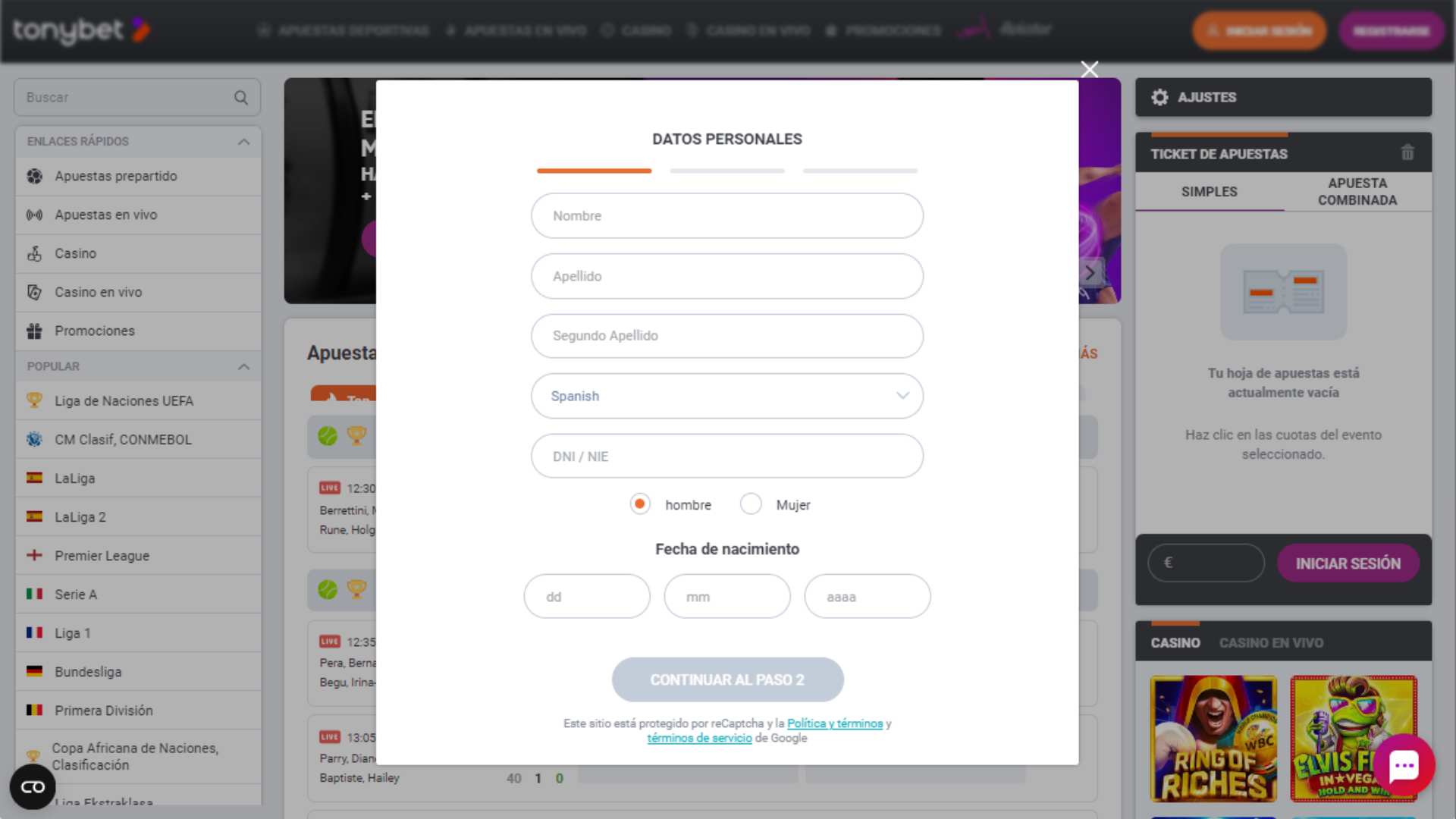1456x819 pixels.
Task: Collapse the Popular section
Action: [x=243, y=367]
